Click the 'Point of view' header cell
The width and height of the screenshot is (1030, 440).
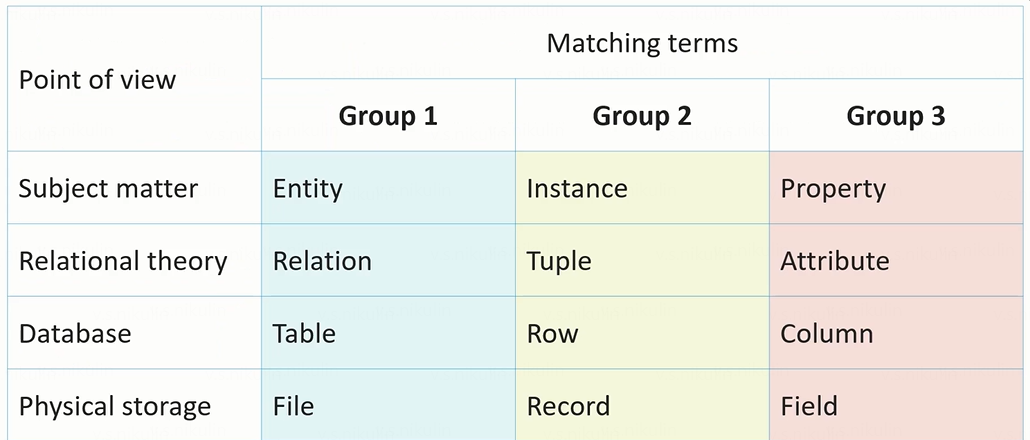[x=97, y=80]
